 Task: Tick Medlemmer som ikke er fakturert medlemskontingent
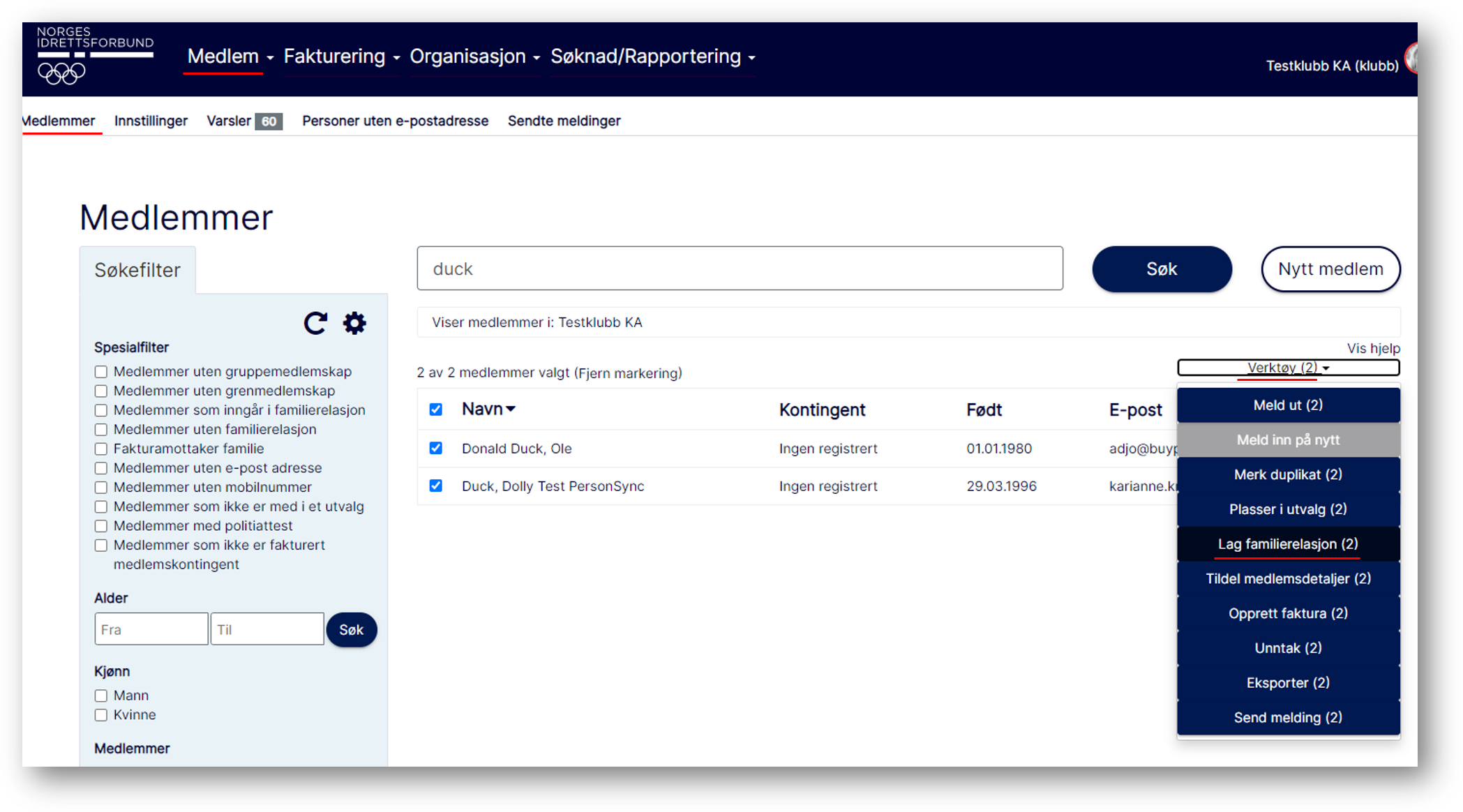pyautogui.click(x=101, y=546)
